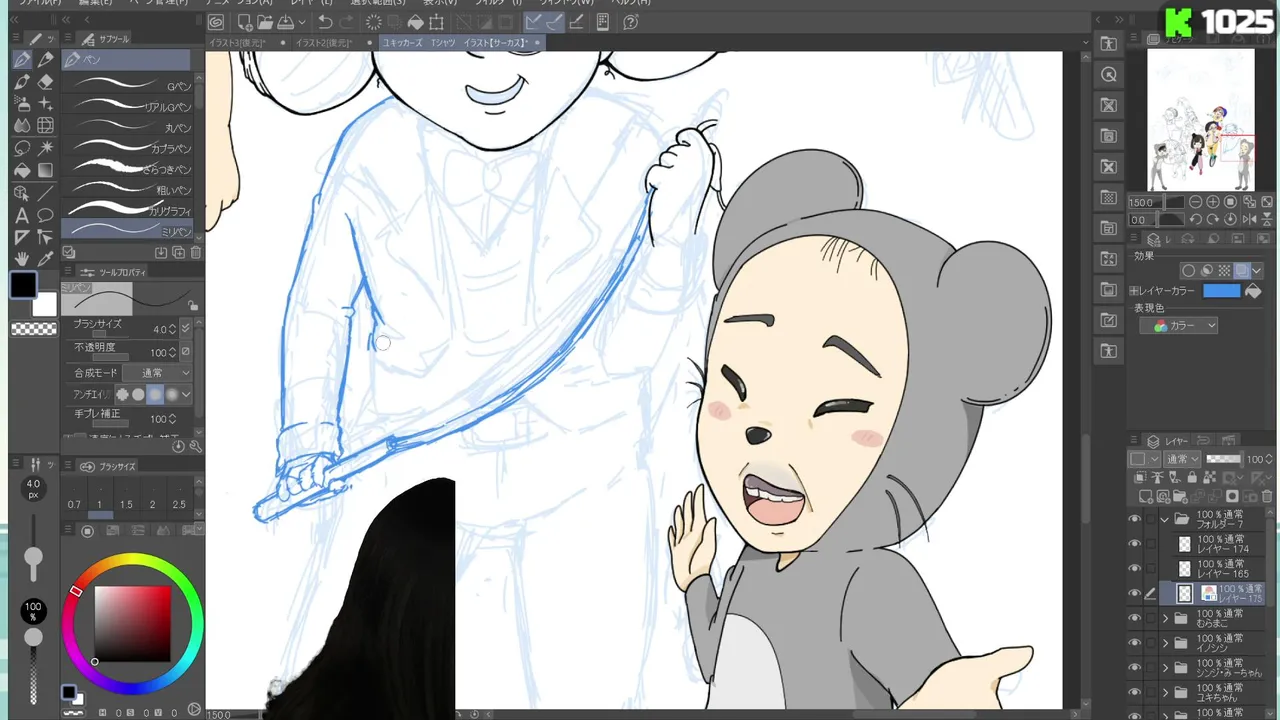Toggle visibility of レイヤー 165
Image resolution: width=1280 pixels, height=720 pixels.
(x=1134, y=569)
